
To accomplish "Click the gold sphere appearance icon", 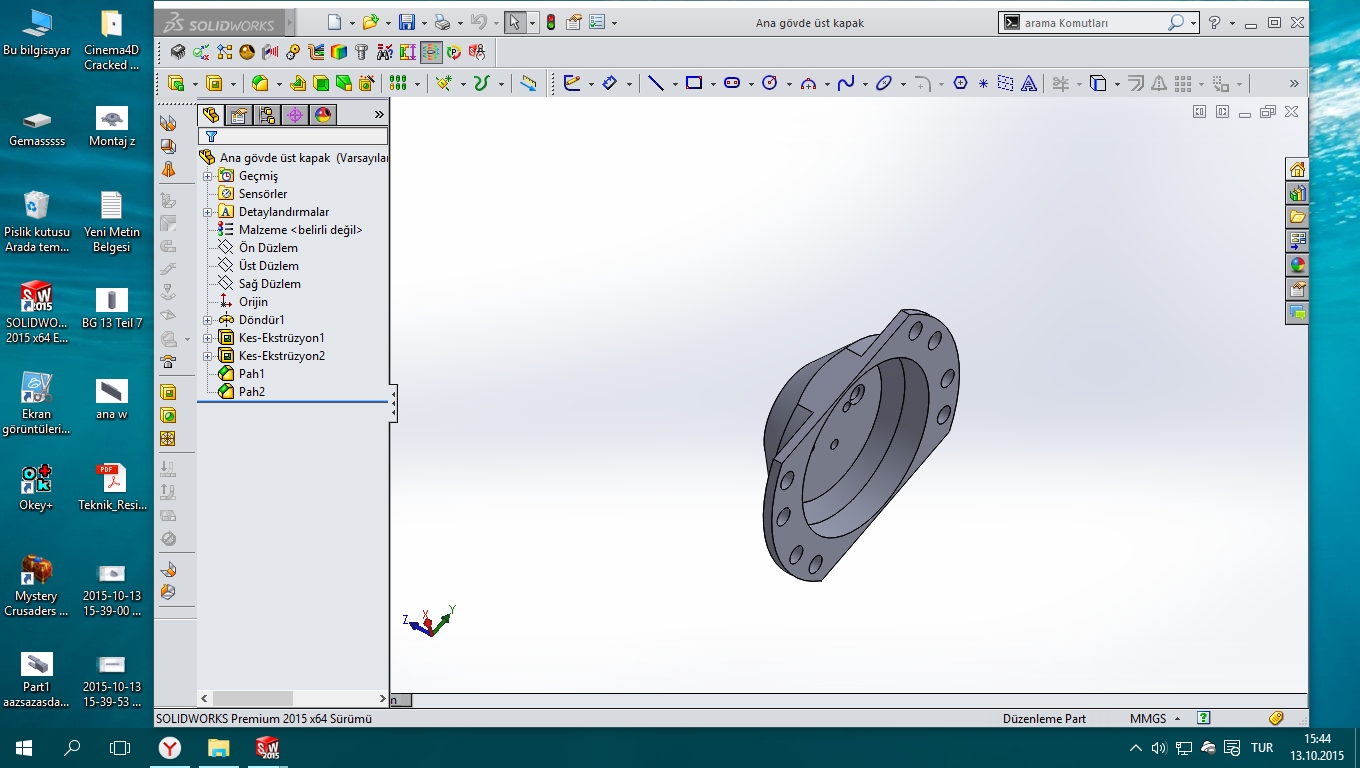I will [247, 52].
